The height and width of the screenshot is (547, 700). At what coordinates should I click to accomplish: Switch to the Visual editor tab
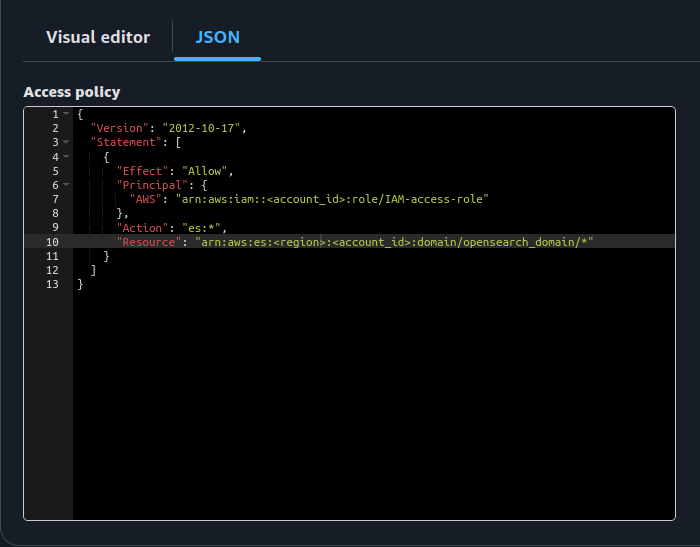pos(98,37)
